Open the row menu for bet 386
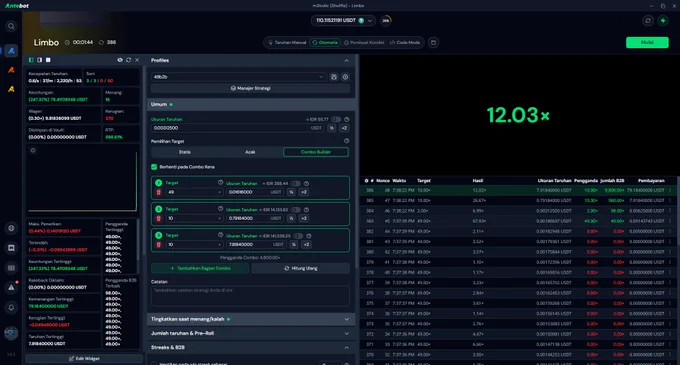 (x=670, y=190)
